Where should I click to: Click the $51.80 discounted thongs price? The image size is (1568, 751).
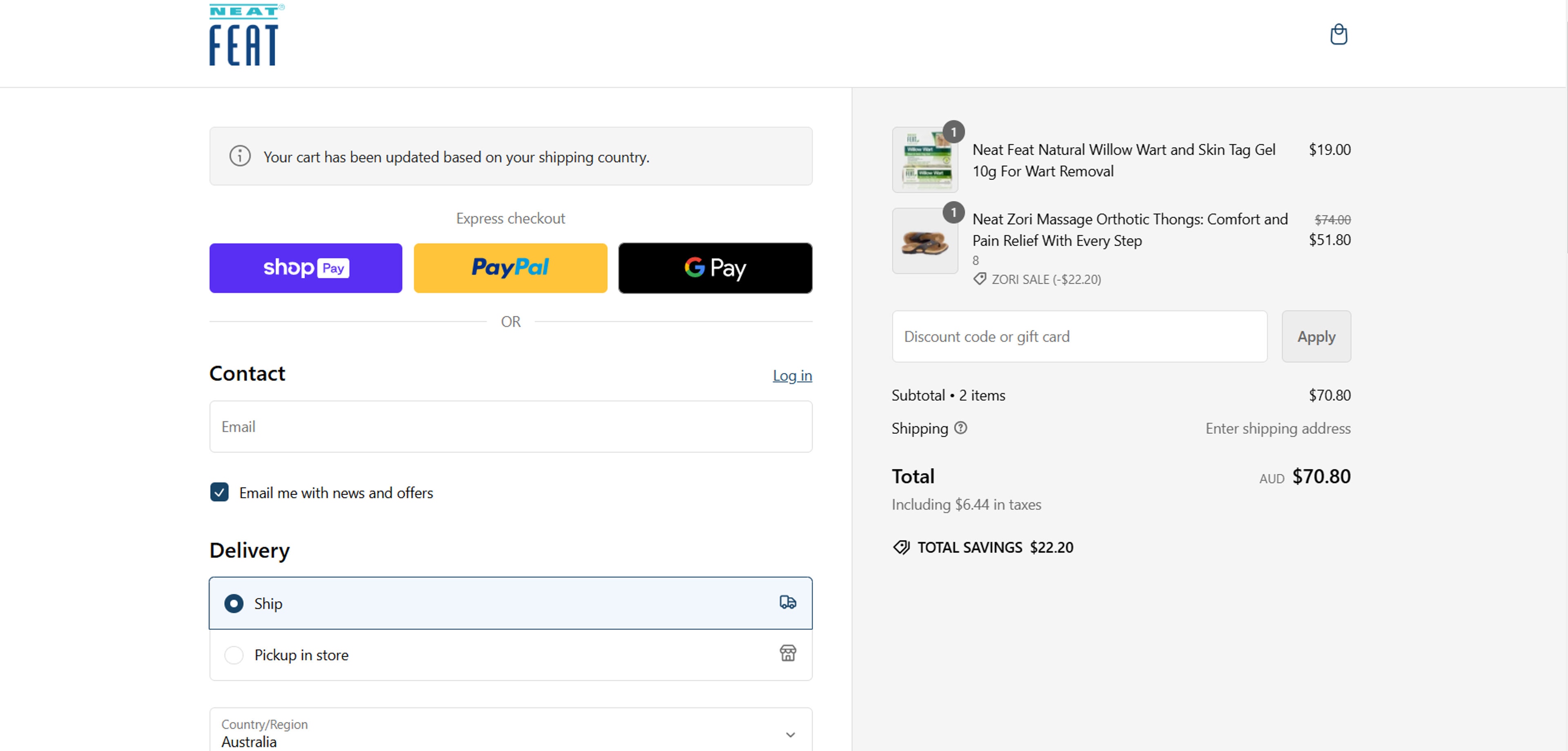(x=1330, y=240)
